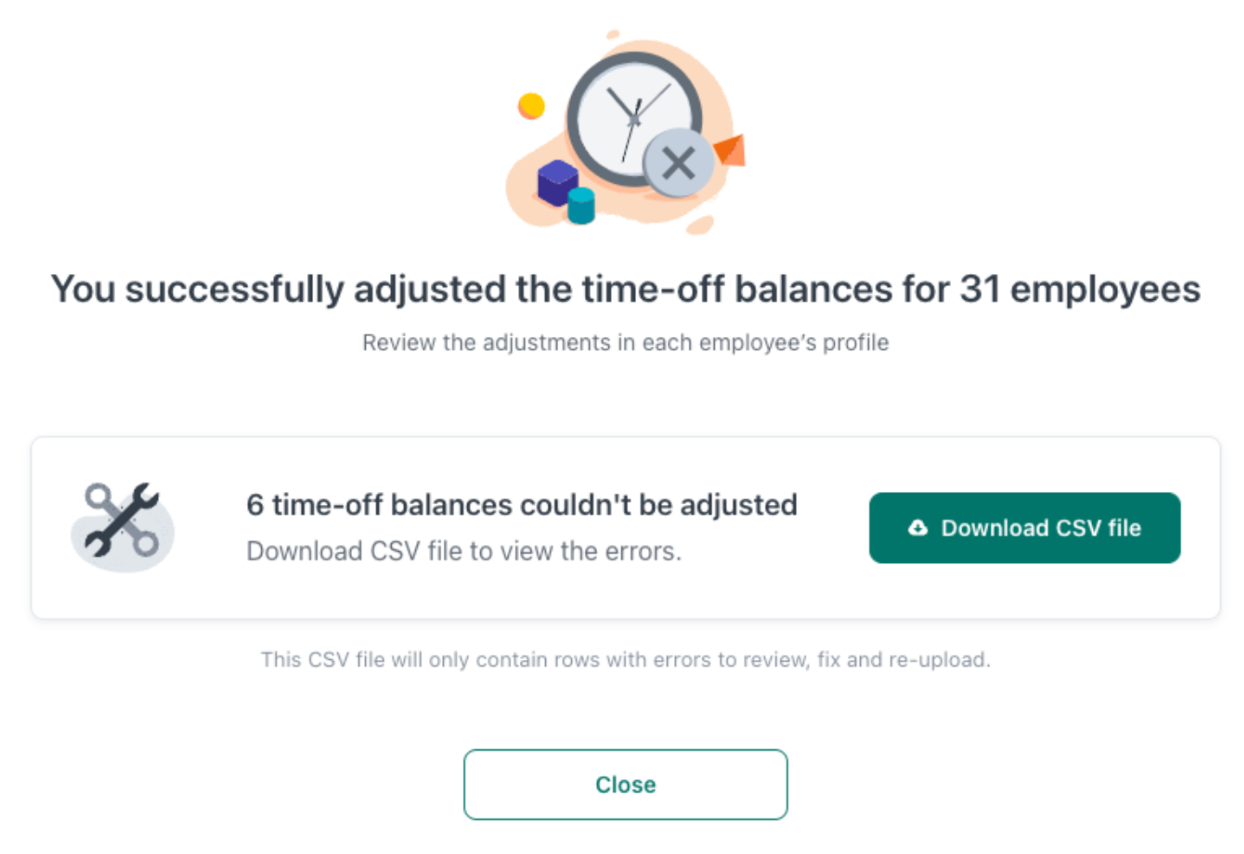
Task: Select the heading about 31 employees adjusted
Action: [x=625, y=289]
